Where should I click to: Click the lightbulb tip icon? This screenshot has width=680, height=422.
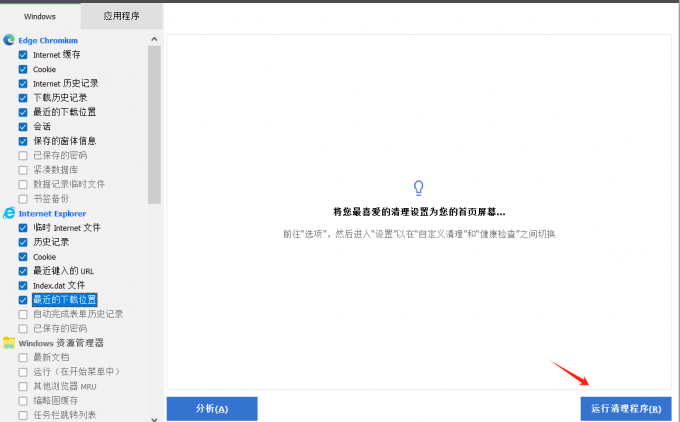[x=418, y=188]
